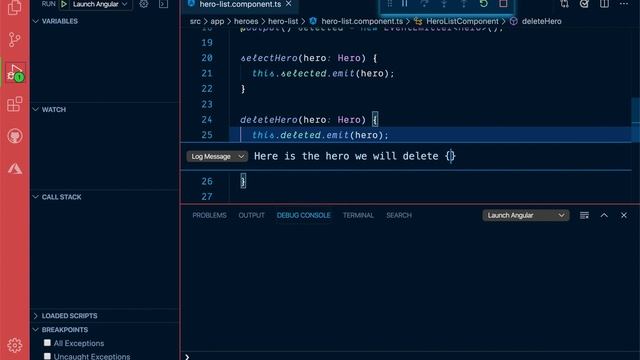Pause the debug session

[404, 4]
